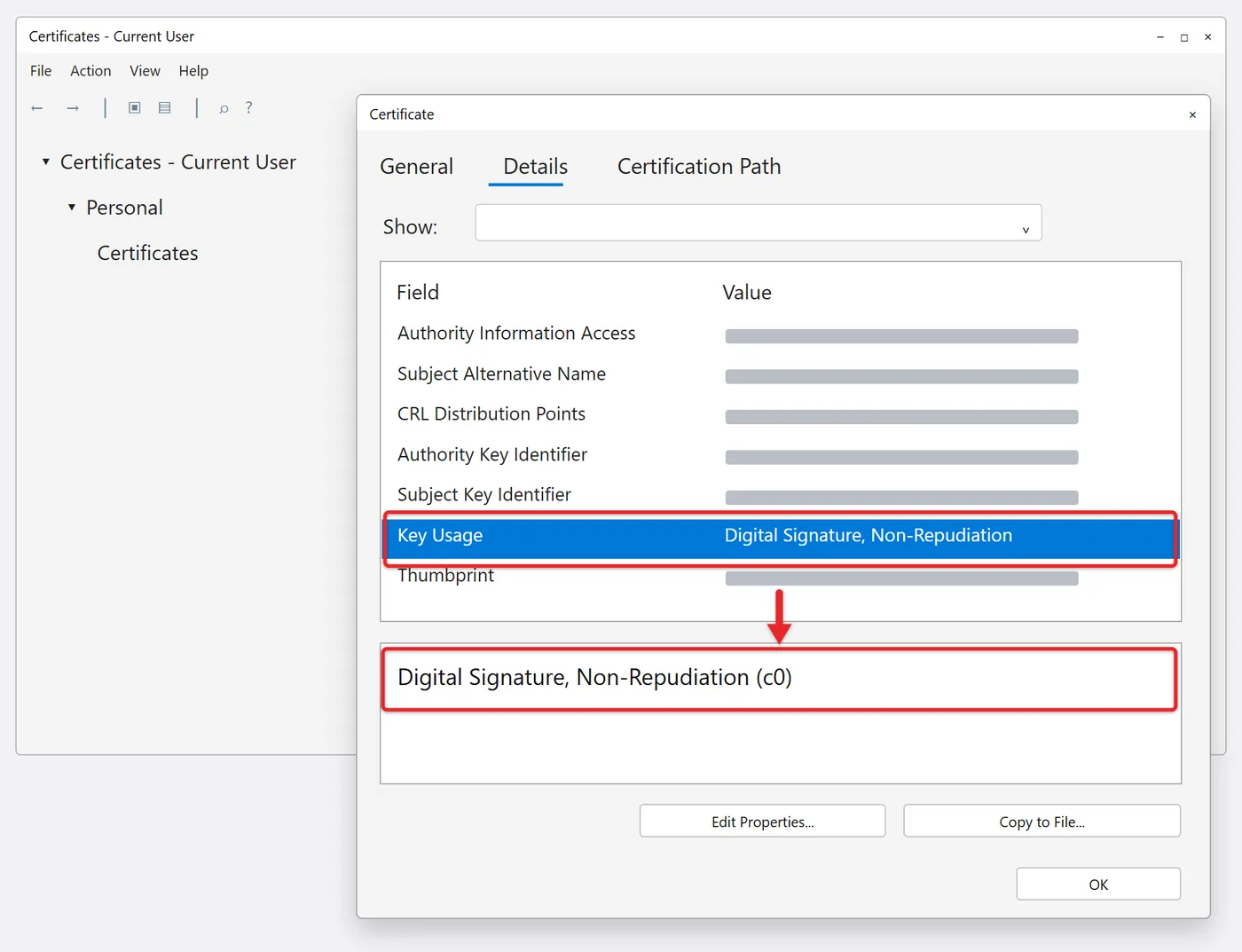Viewport: 1242px width, 952px height.
Task: Click the Field column header
Action: [x=418, y=293]
